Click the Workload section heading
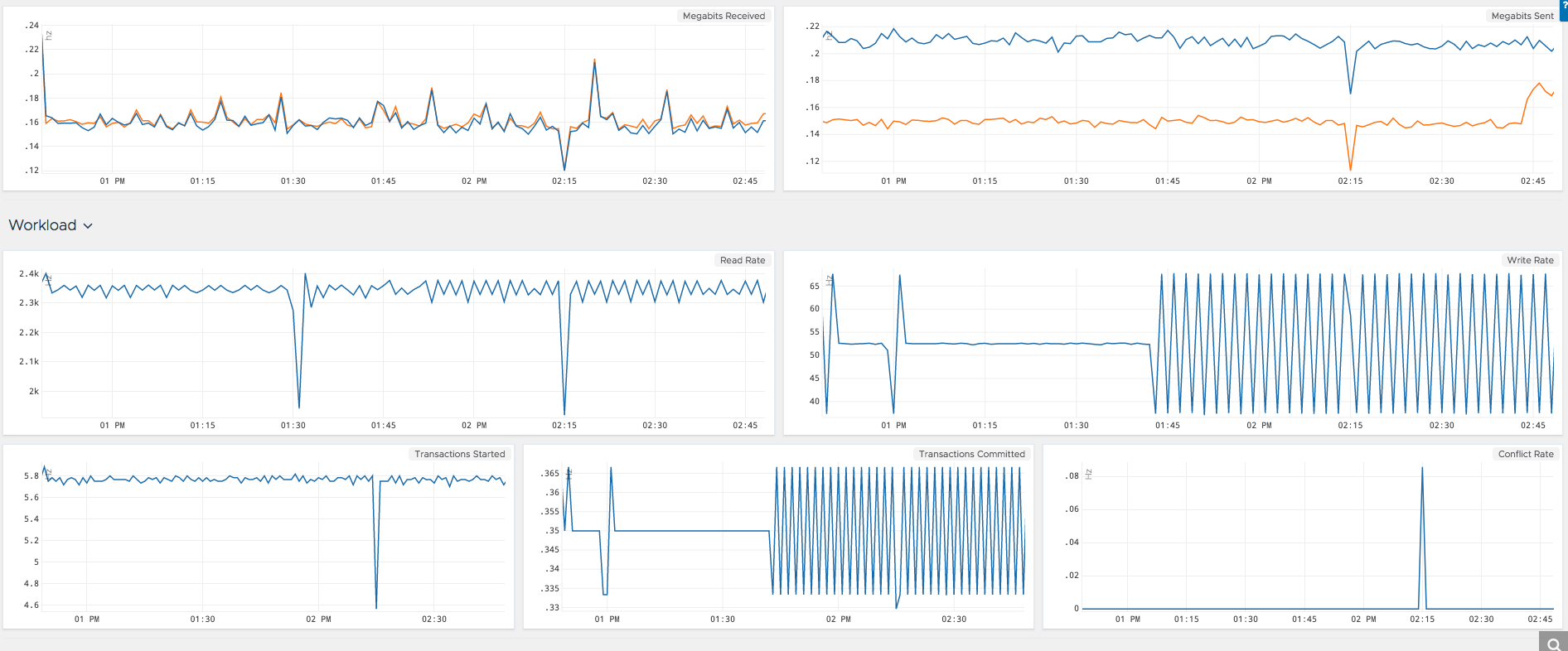 42,225
